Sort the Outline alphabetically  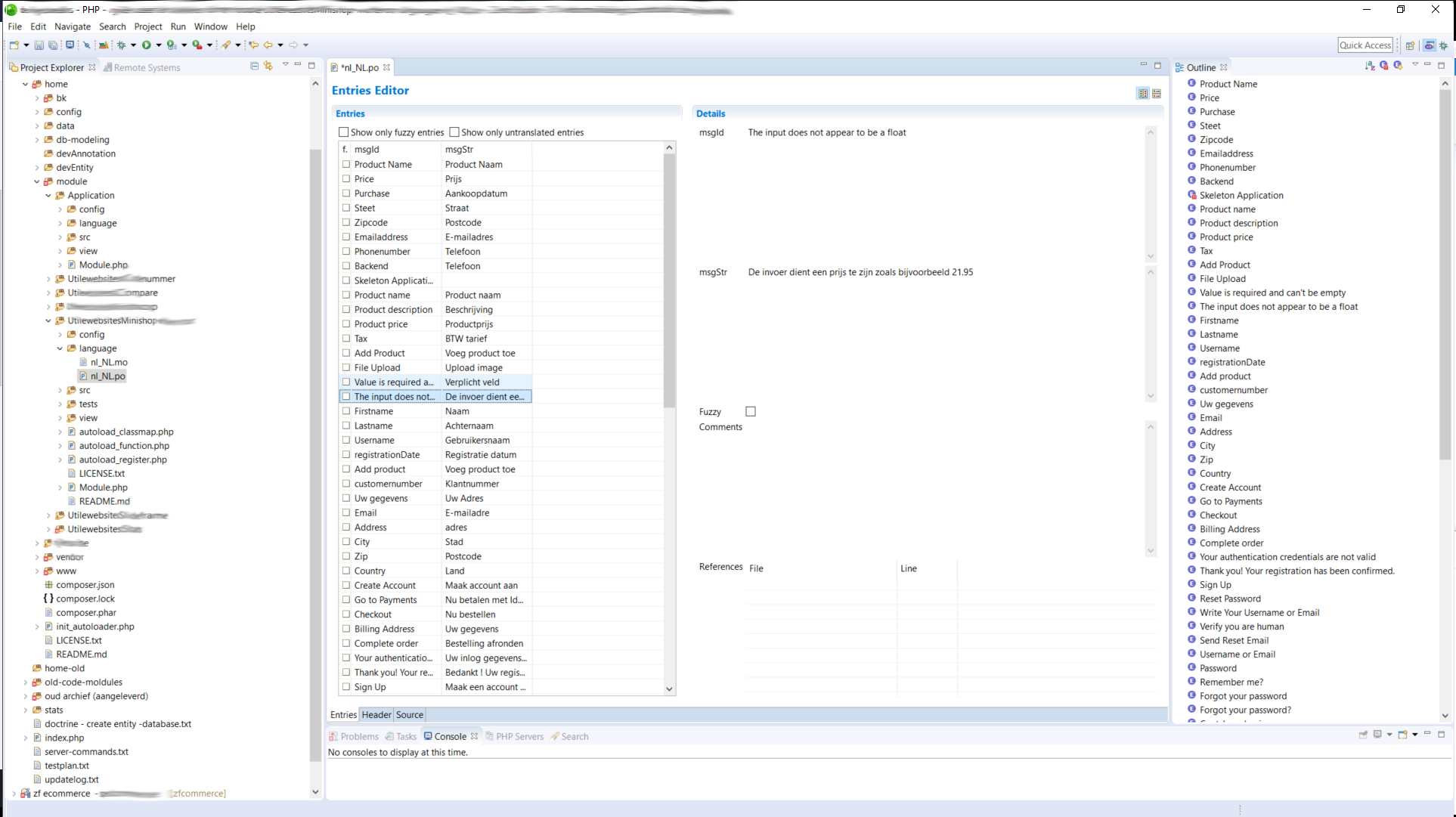tap(1370, 67)
